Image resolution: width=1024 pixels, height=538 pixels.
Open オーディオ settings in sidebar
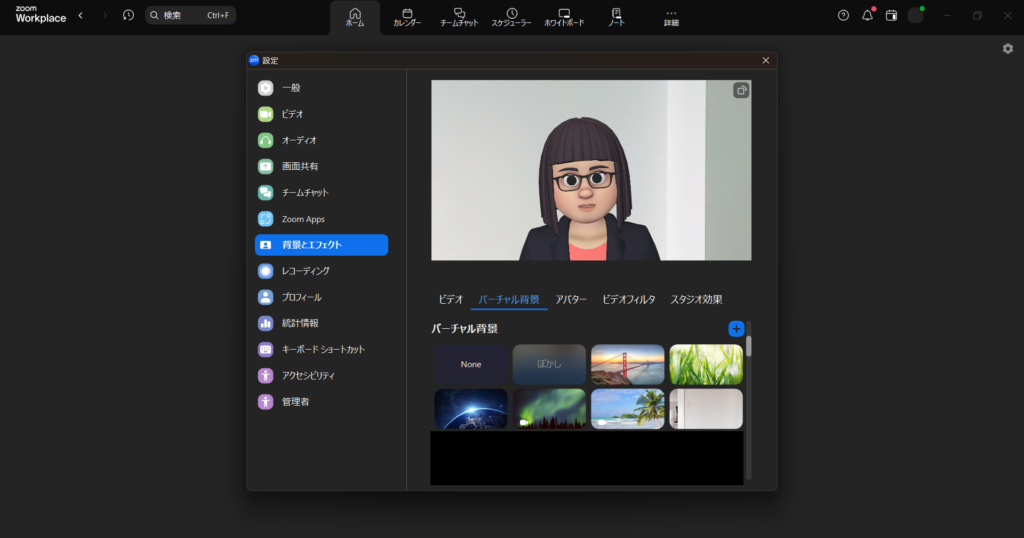299,140
